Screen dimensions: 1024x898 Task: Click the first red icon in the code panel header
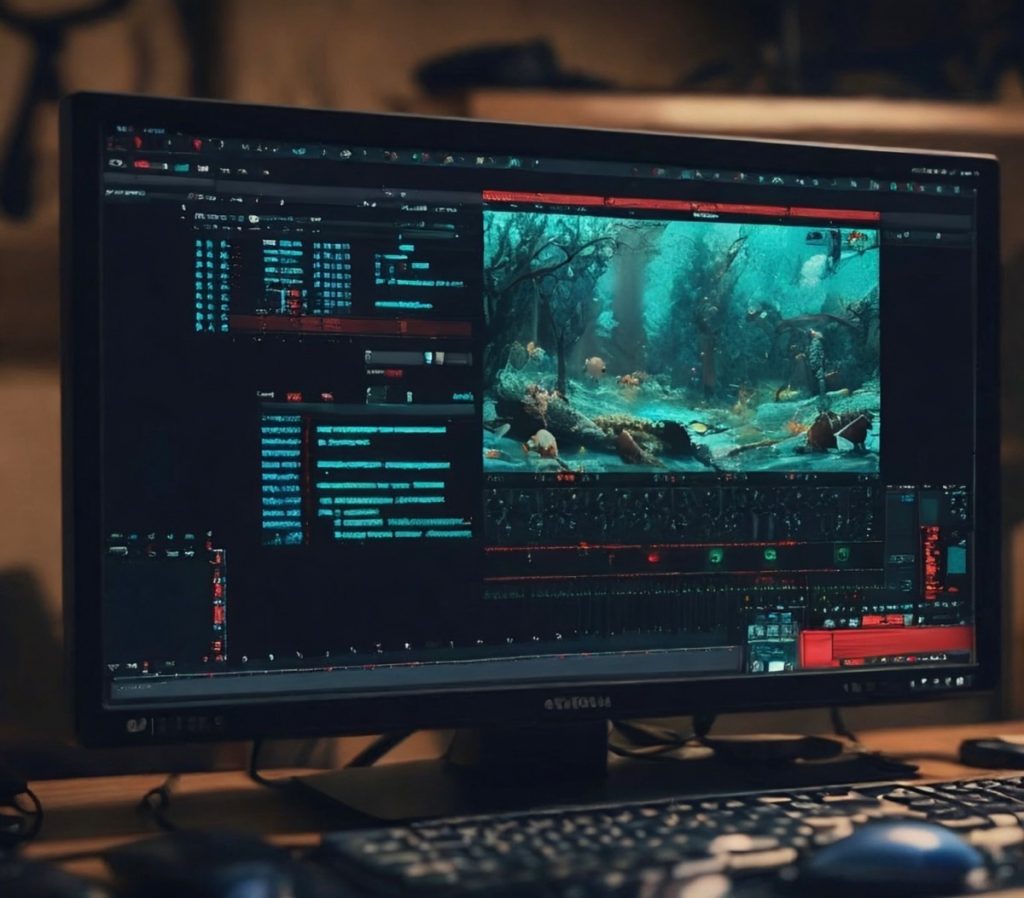tap(294, 396)
